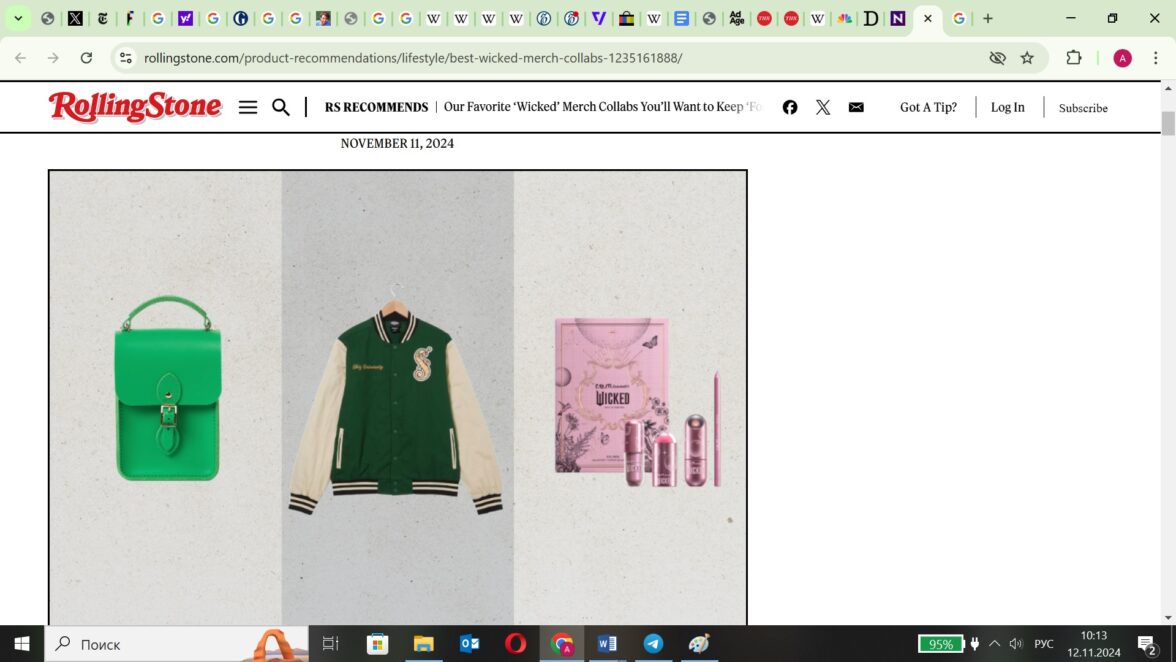Click the November 11, 2024 date
The width and height of the screenshot is (1176, 662).
(397, 143)
